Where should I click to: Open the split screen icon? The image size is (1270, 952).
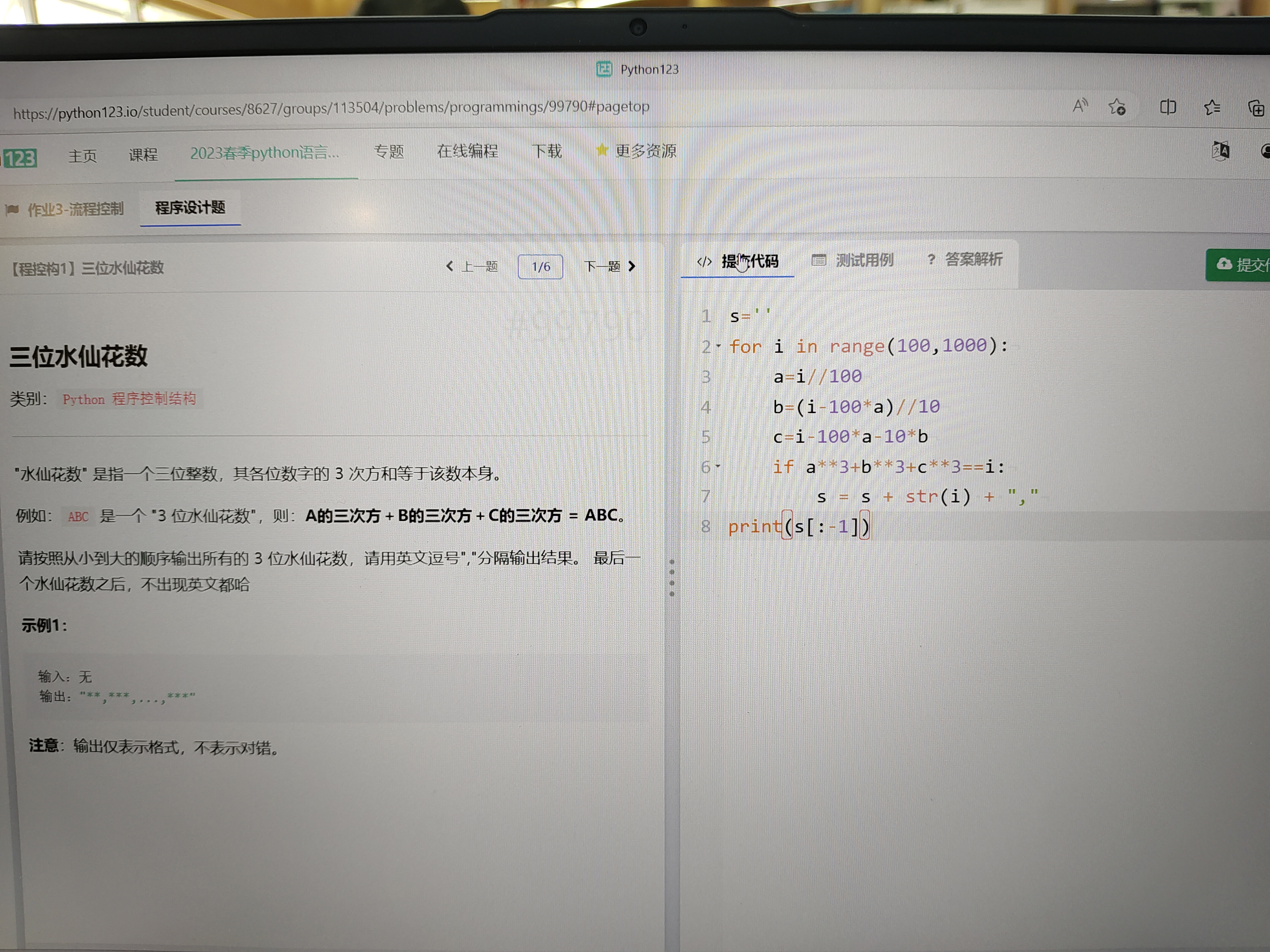click(1168, 107)
